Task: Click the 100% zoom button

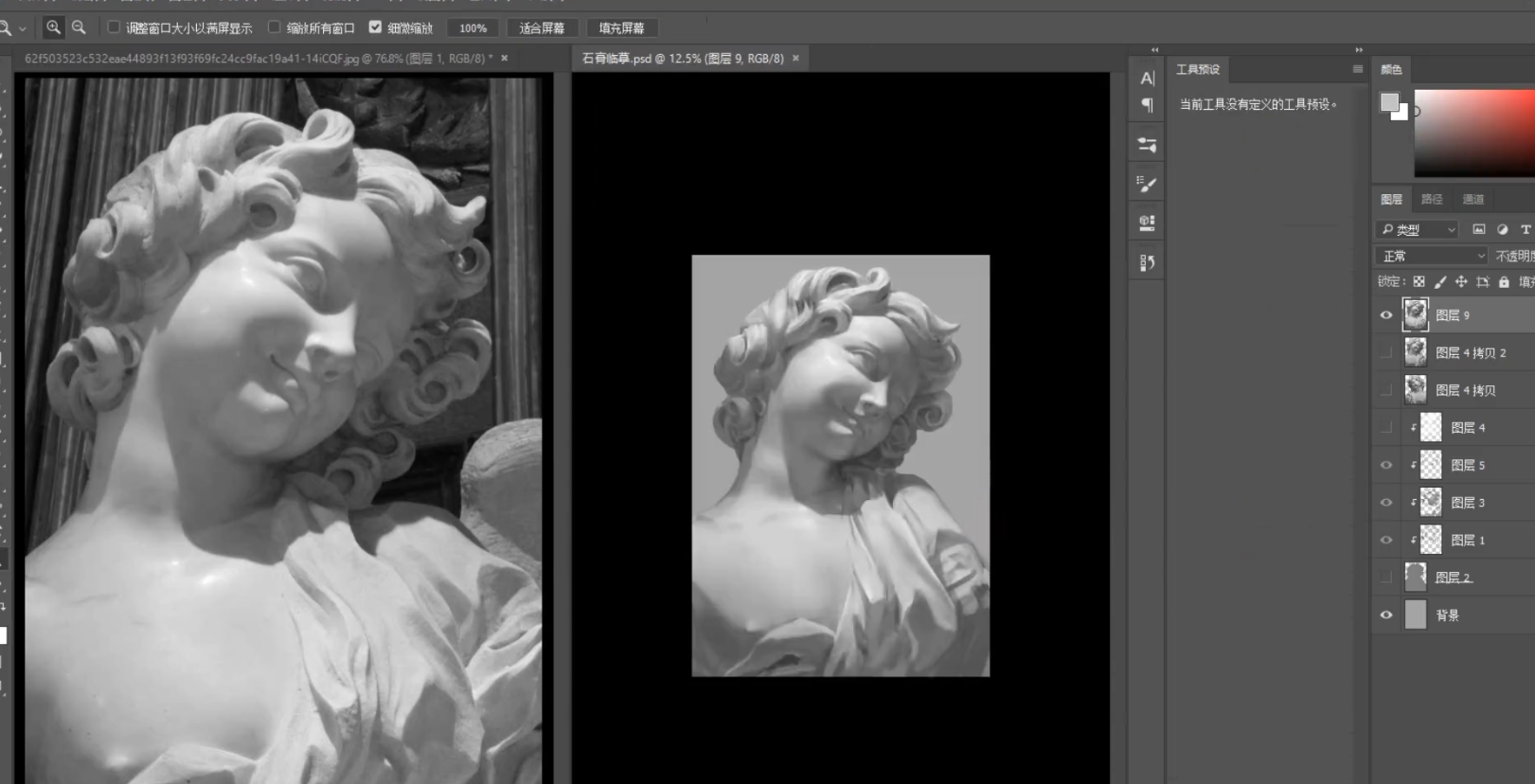Action: tap(473, 27)
